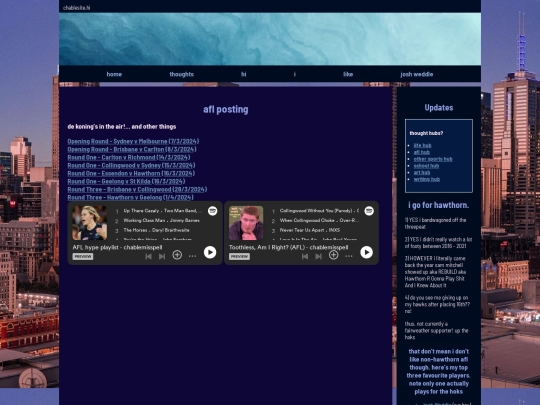Click the site title in top bar
This screenshot has height=405, width=540.
pyautogui.click(x=76, y=8)
